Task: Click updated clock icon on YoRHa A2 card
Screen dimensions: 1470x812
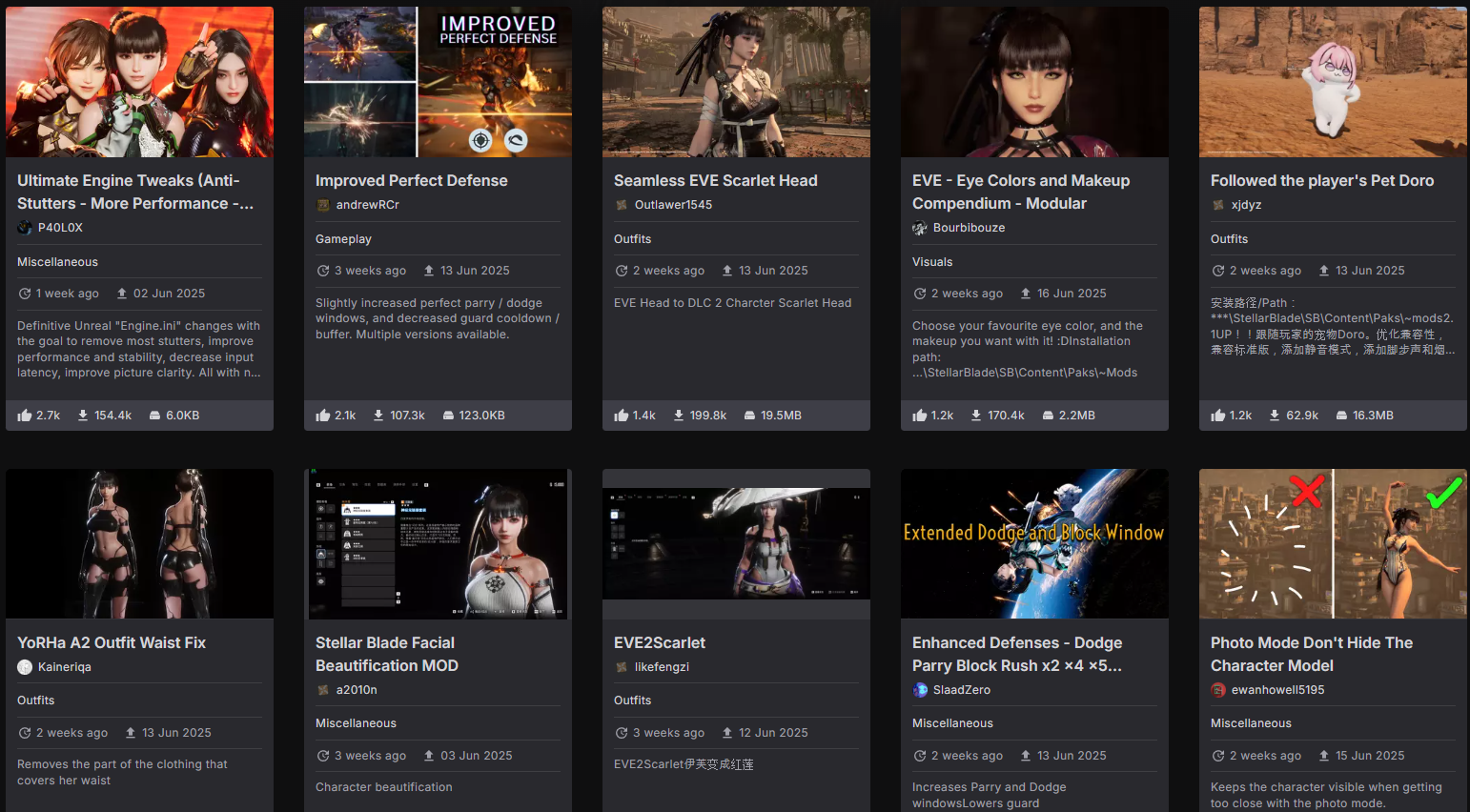Action: coord(25,733)
